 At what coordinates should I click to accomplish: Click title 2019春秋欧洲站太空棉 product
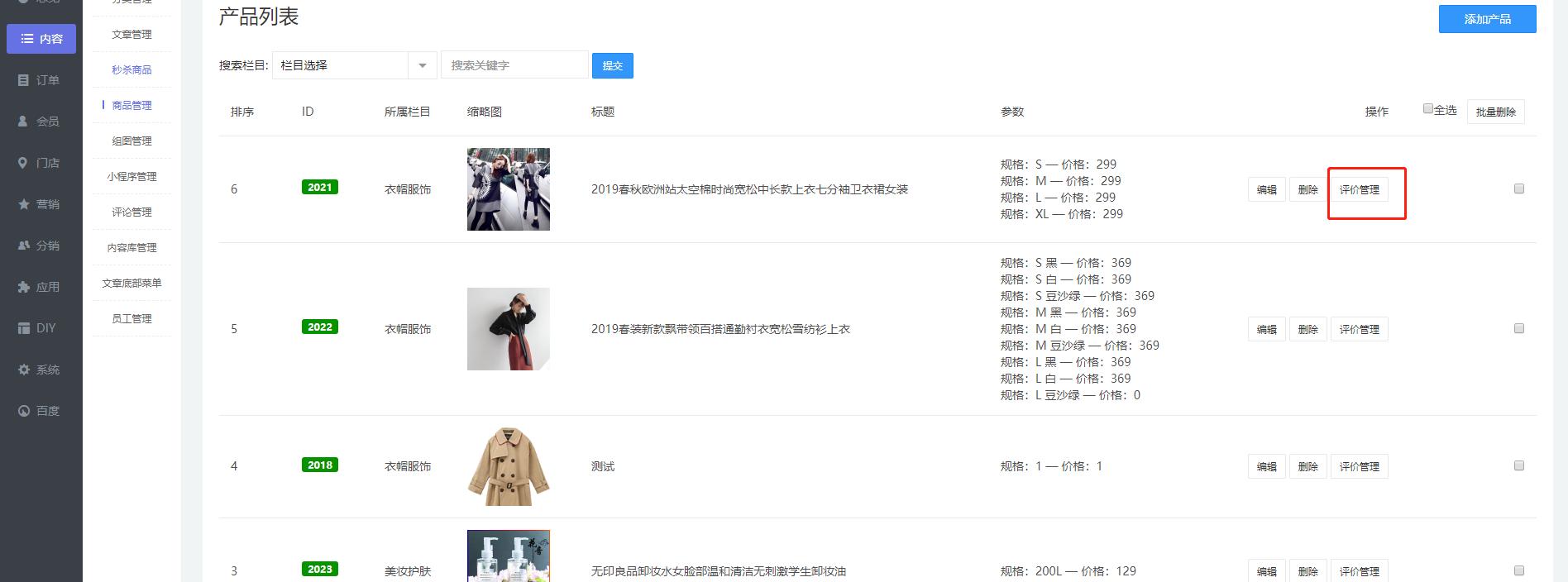point(749,189)
